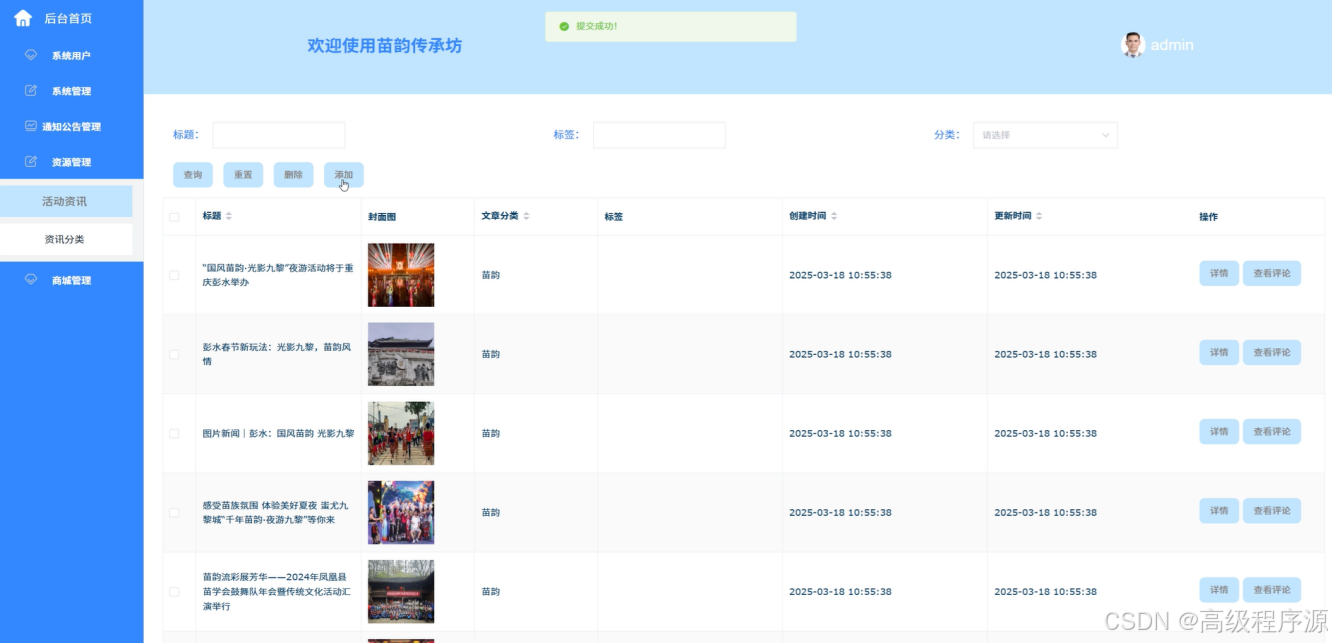1332x643 pixels.
Task: Click the 提交成功! notification text
Action: (x=597, y=26)
